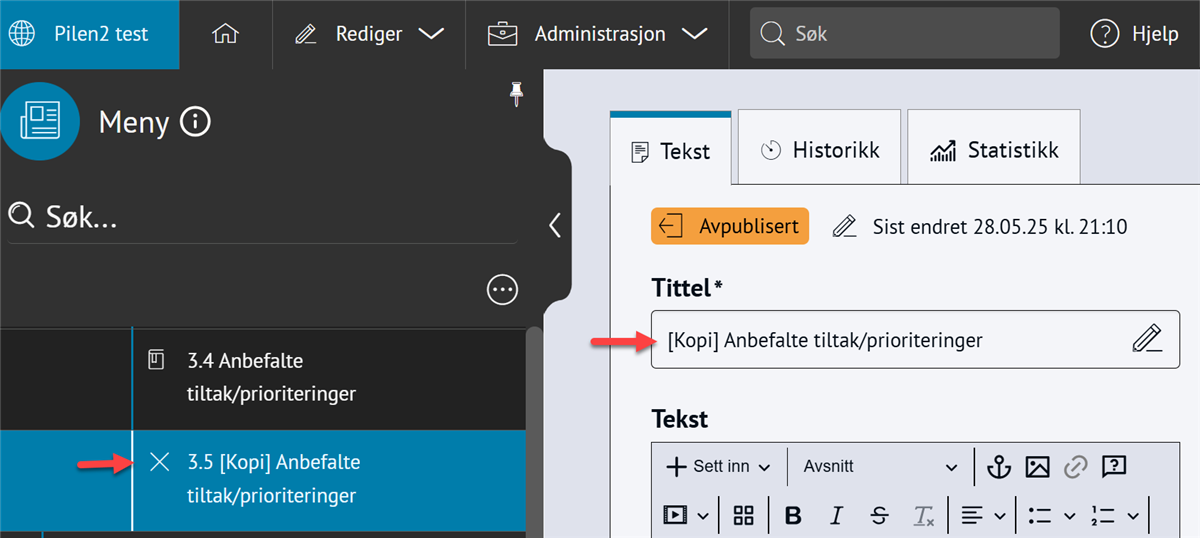Toggle italic formatting
This screenshot has height=538, width=1200.
point(837,515)
